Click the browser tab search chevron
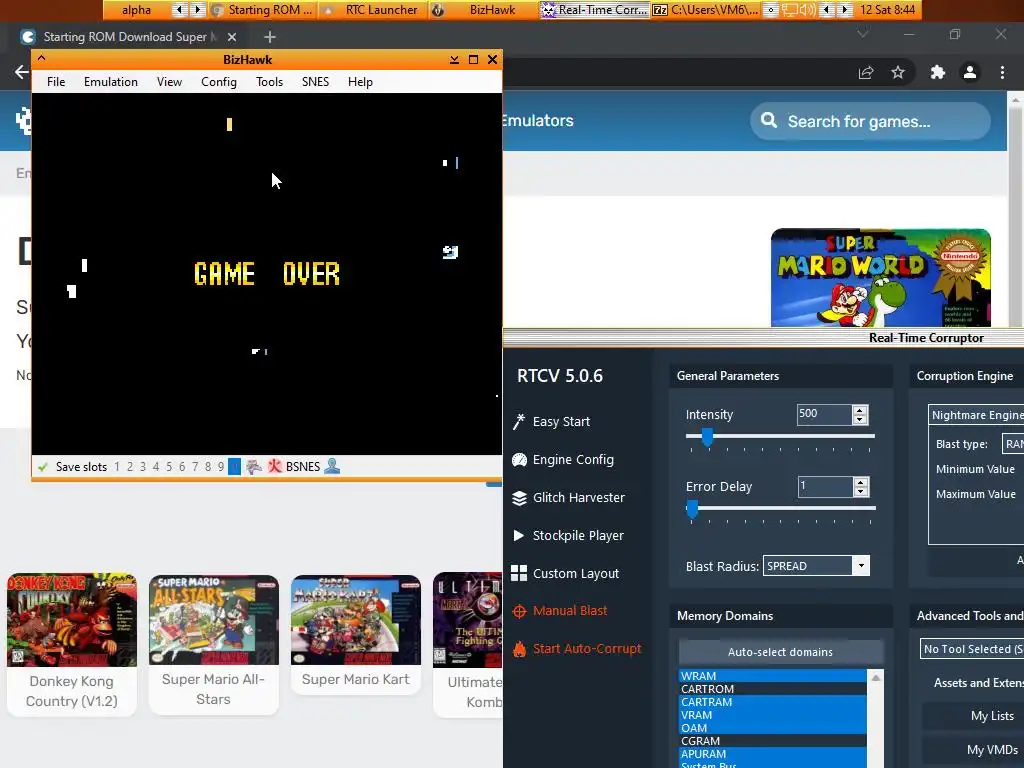Viewport: 1024px width, 768px height. 863,34
